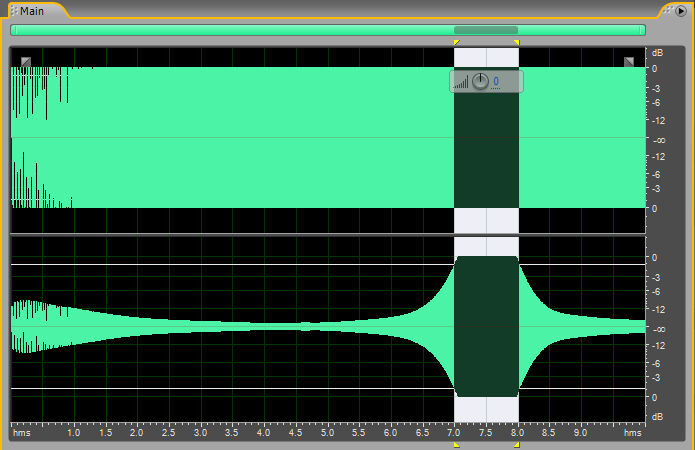695x450 pixels.
Task: Click the fade-in handle at top left
Action: click(x=26, y=62)
